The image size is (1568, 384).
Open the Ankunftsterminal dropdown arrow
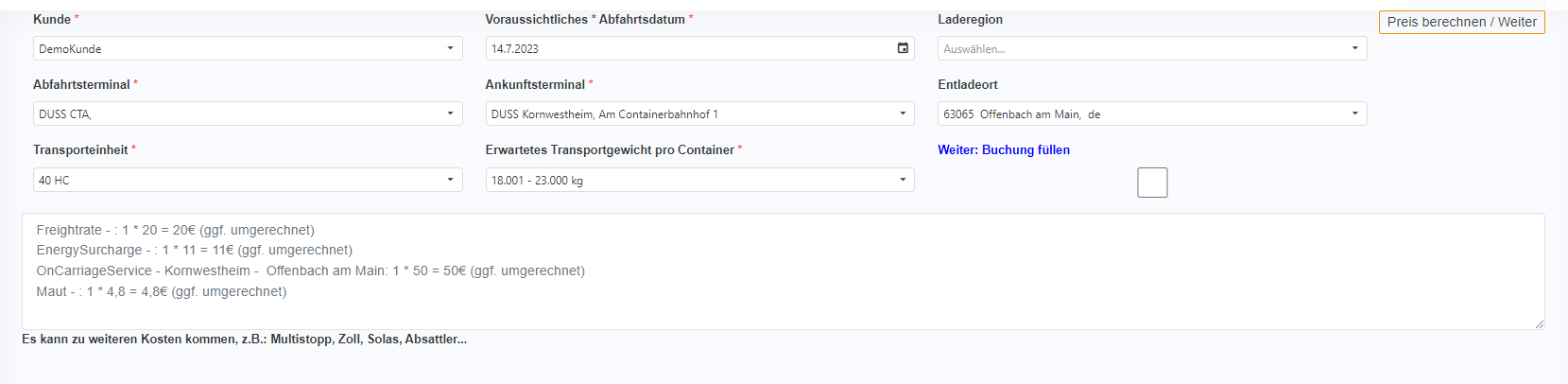pos(903,113)
